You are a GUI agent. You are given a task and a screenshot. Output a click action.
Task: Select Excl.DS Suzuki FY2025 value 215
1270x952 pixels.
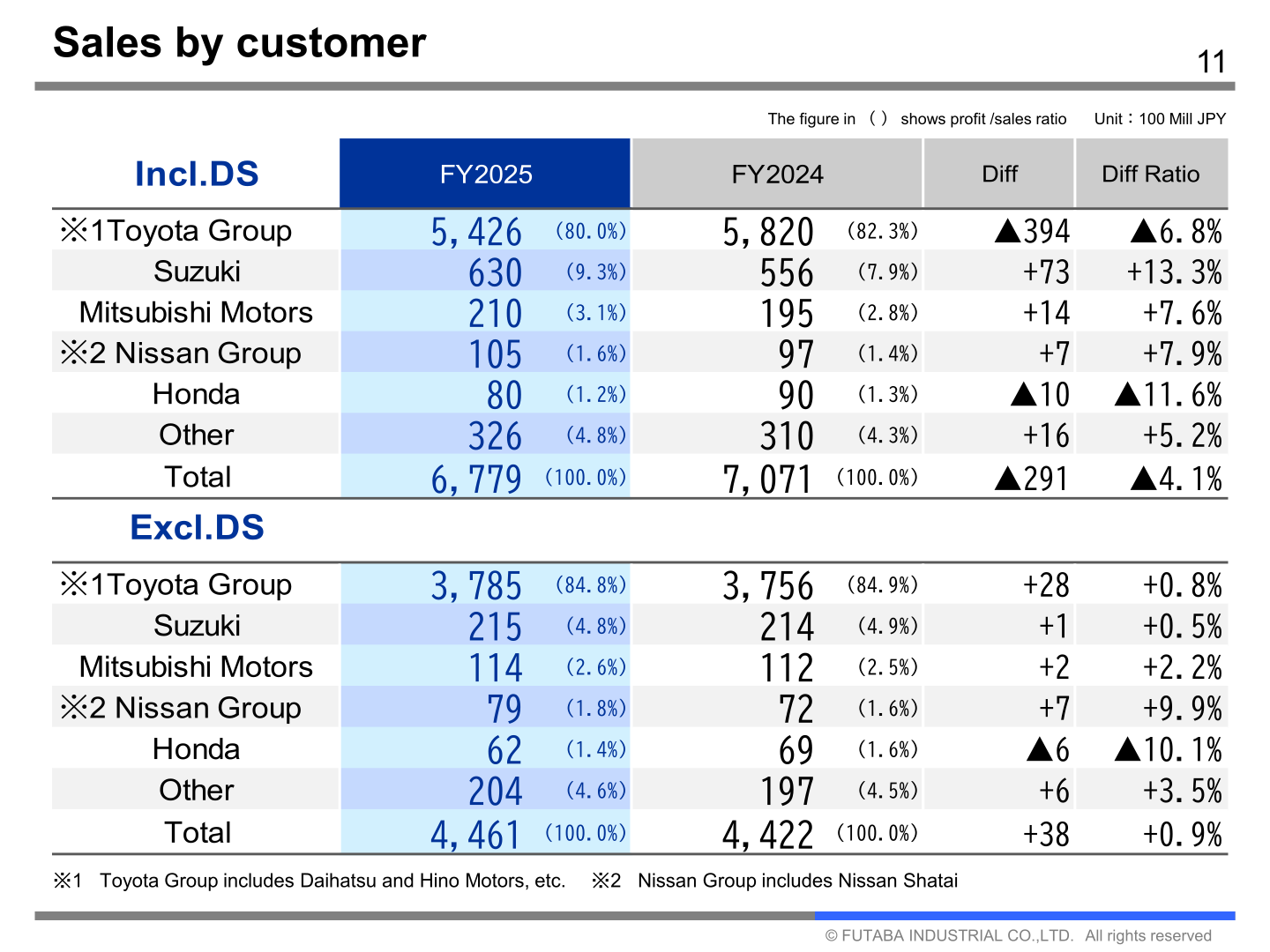click(495, 627)
